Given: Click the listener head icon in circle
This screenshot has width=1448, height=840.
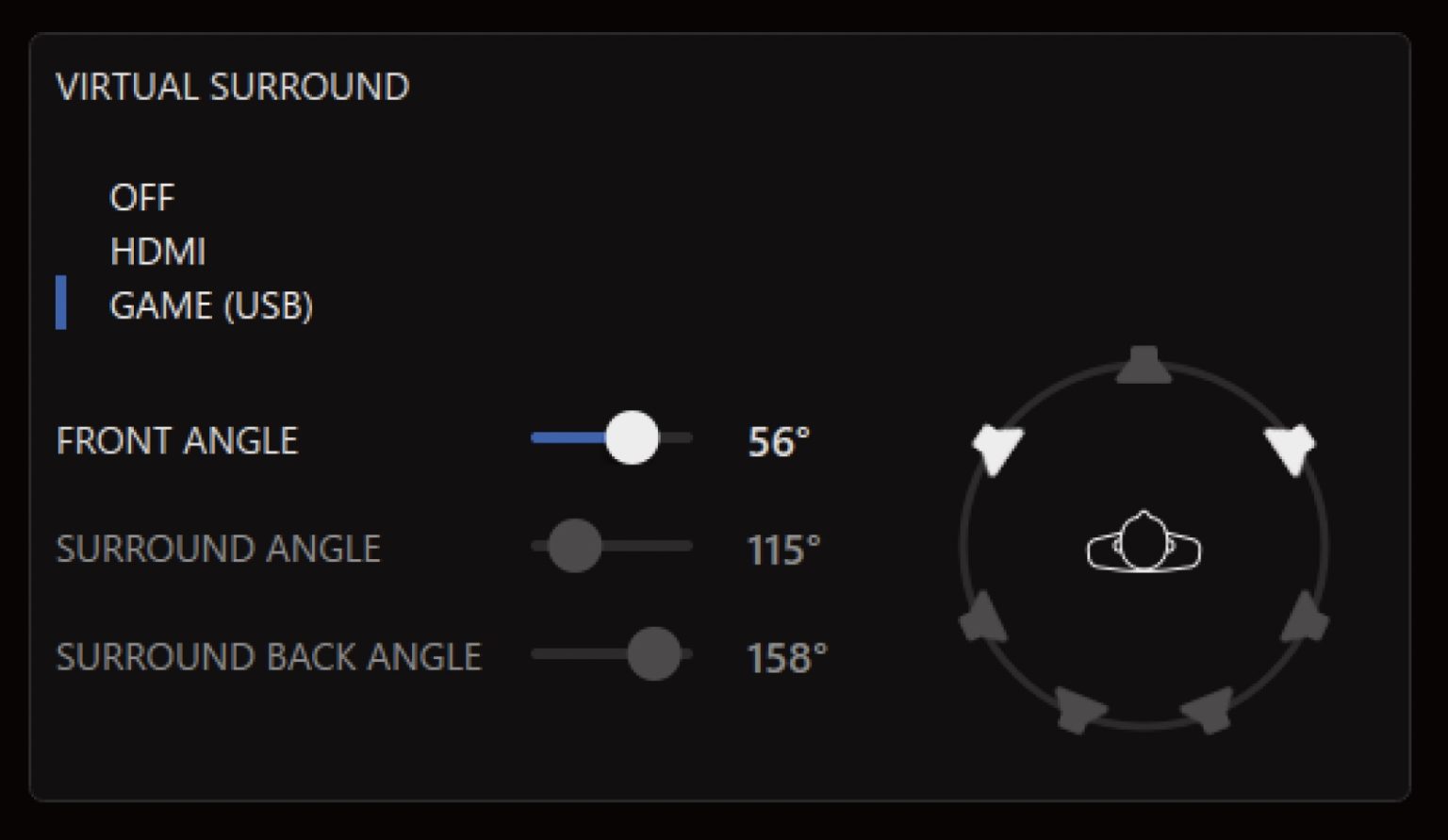Looking at the screenshot, I should click(x=1144, y=543).
